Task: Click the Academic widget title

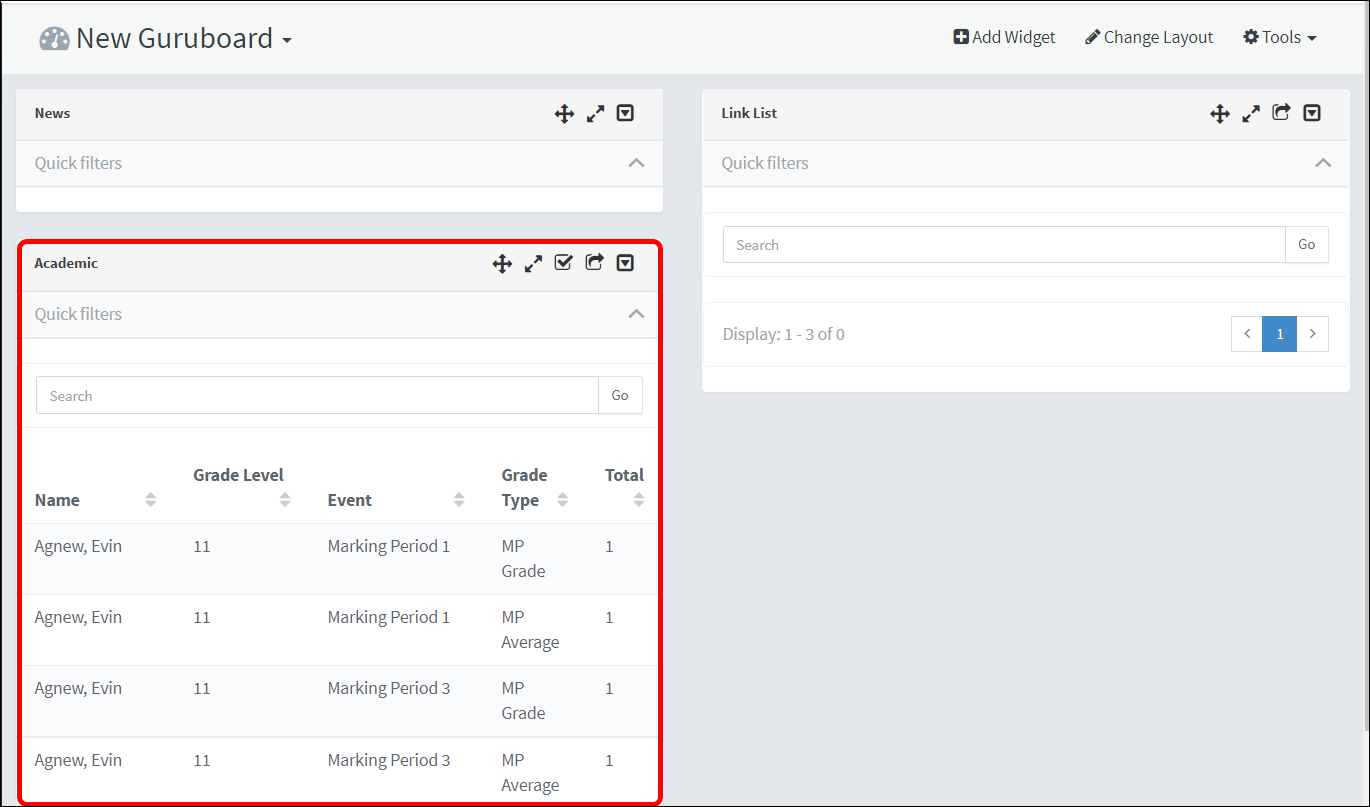Action: coord(66,263)
